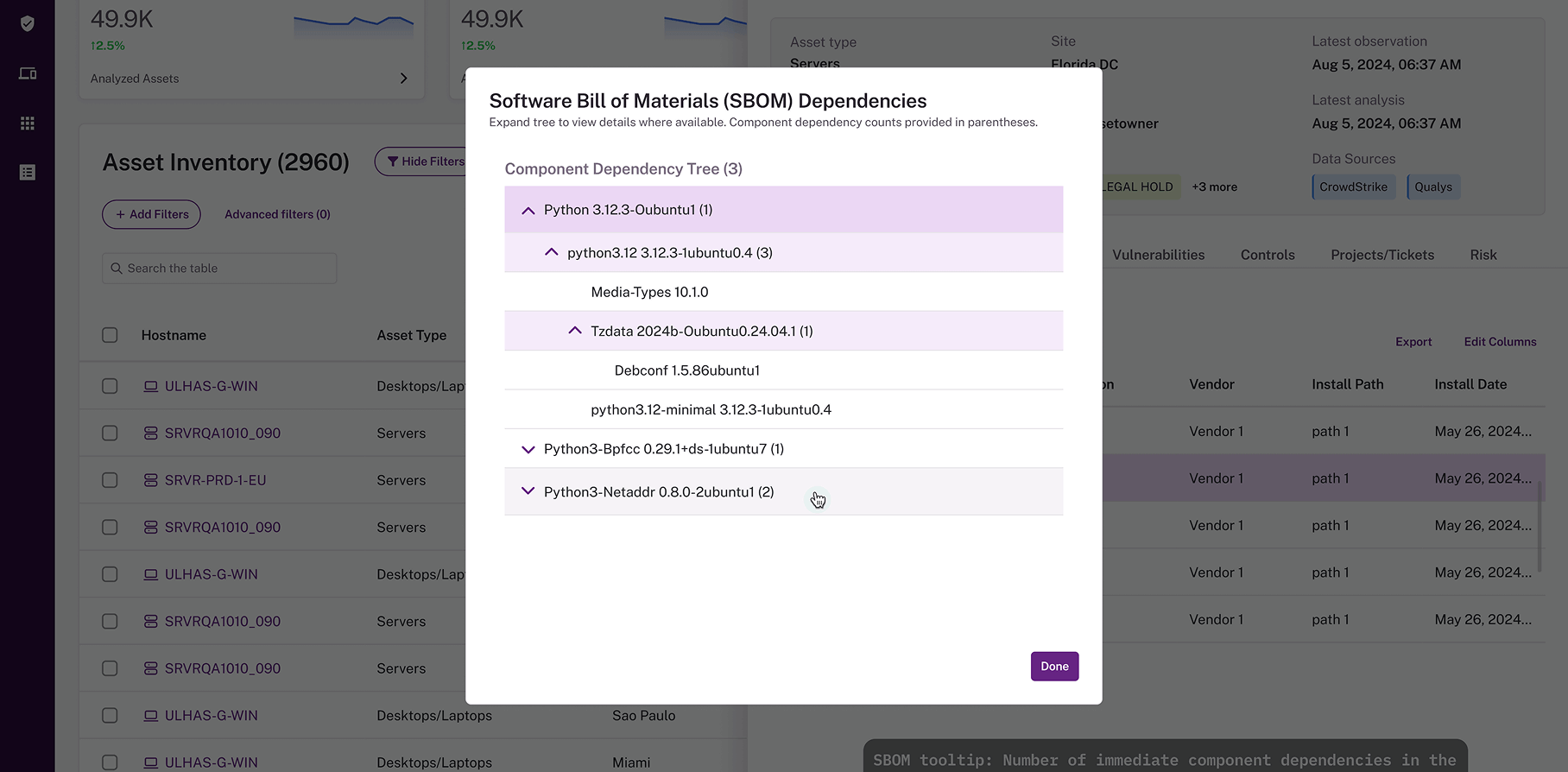
Task: Toggle the select-all checkbox in Hostname header
Action: pyautogui.click(x=110, y=335)
